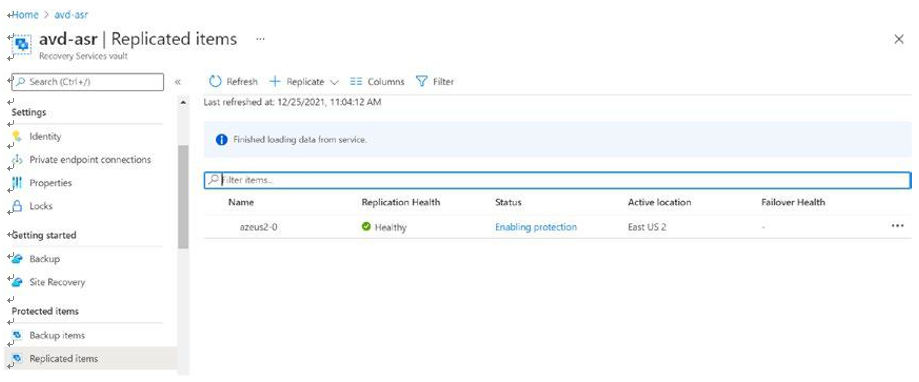The height and width of the screenshot is (382, 919).
Task: Click the plus icon for Replicate
Action: pos(275,81)
